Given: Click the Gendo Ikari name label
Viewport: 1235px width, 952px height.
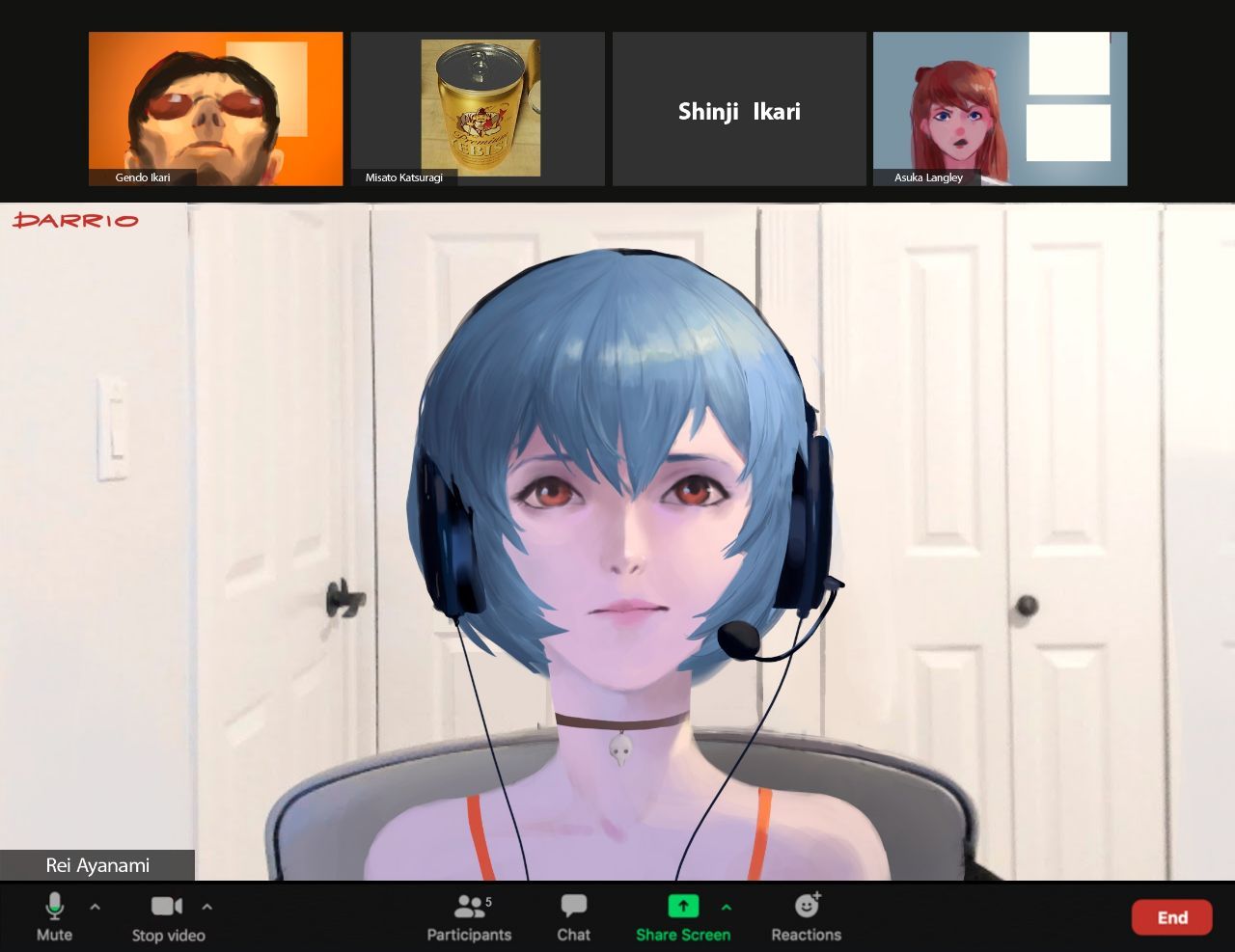Looking at the screenshot, I should pos(143,177).
